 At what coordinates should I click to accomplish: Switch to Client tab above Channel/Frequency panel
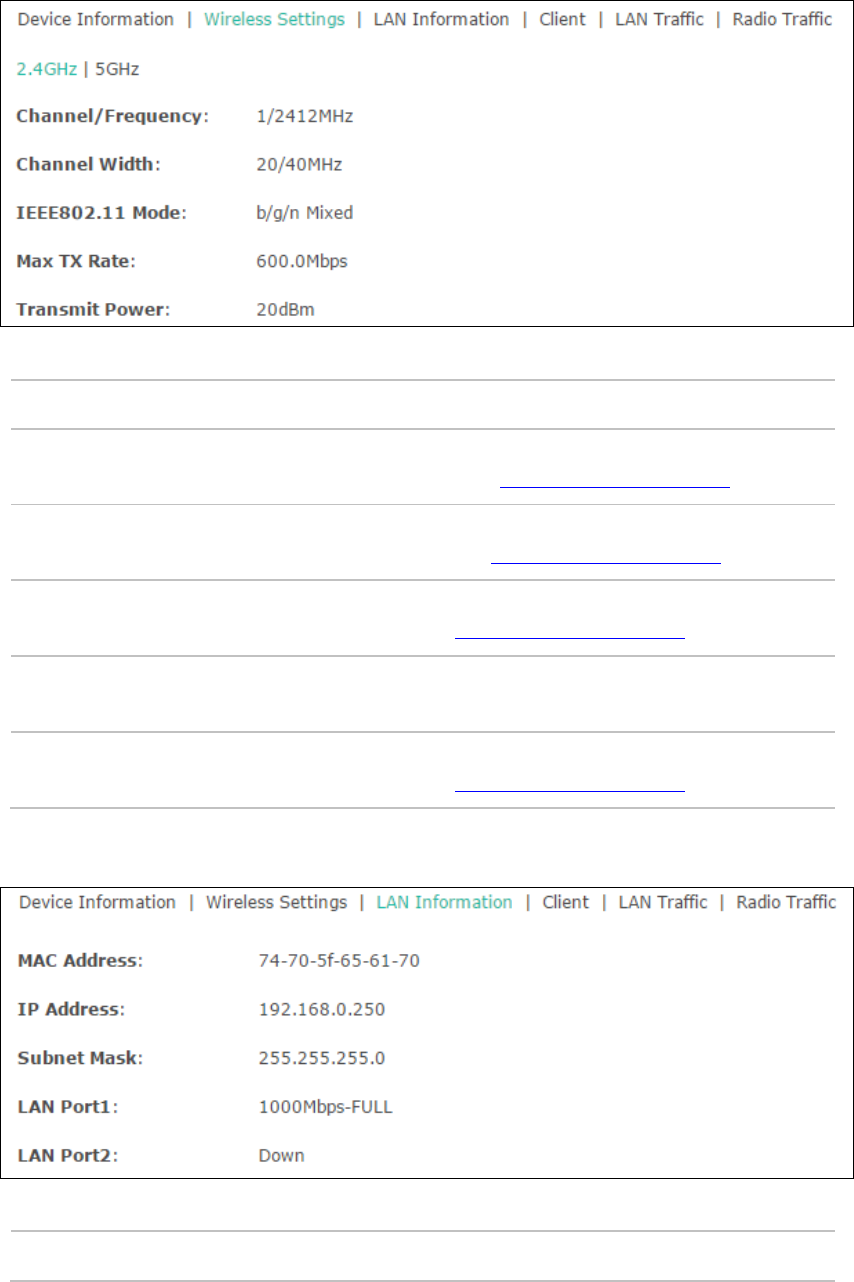(x=562, y=19)
